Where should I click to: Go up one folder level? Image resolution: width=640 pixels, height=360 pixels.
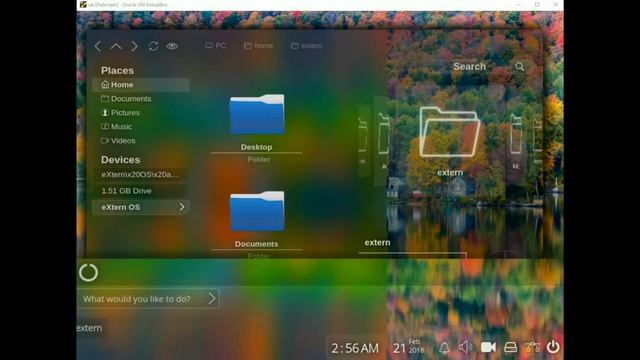click(116, 46)
